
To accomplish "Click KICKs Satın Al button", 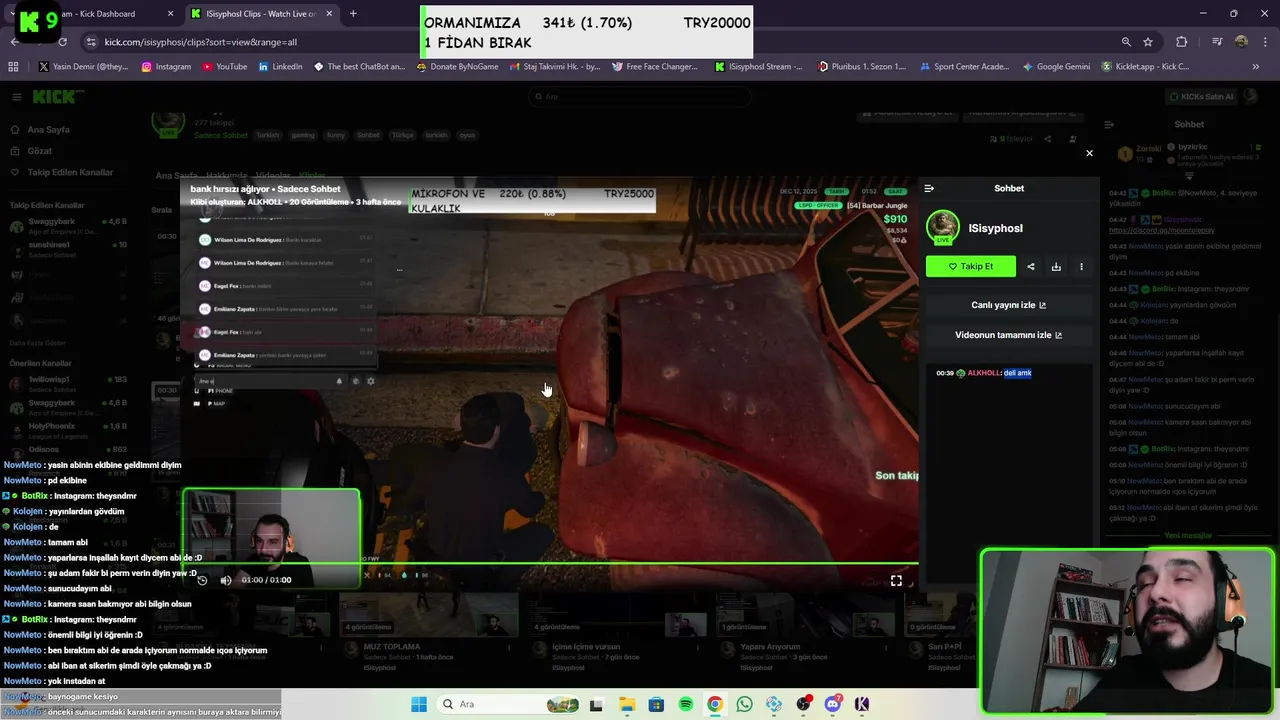I will [x=1203, y=97].
